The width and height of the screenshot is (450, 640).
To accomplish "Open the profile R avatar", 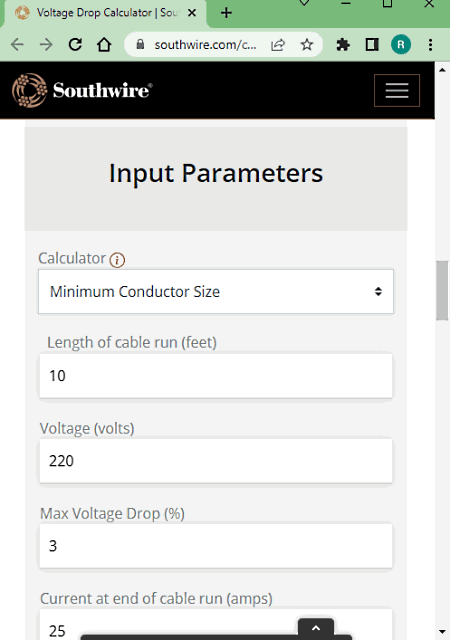I will pyautogui.click(x=401, y=44).
